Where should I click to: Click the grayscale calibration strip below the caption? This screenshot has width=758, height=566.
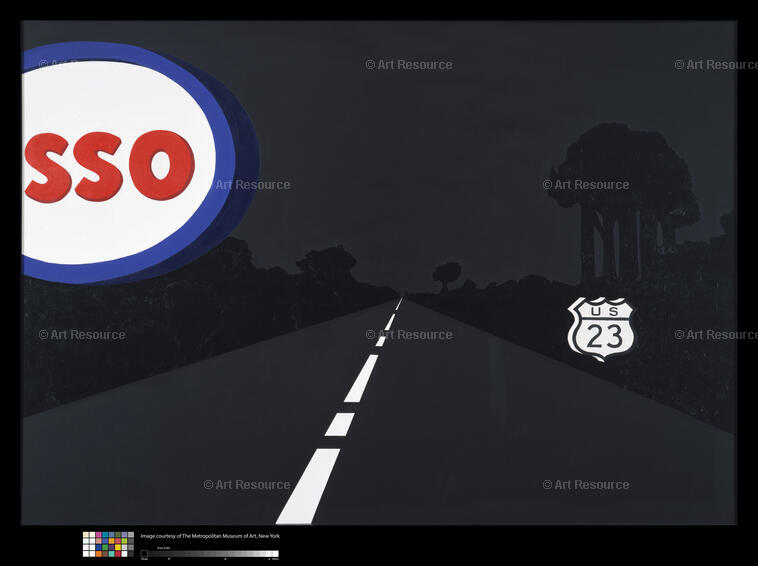click(209, 554)
